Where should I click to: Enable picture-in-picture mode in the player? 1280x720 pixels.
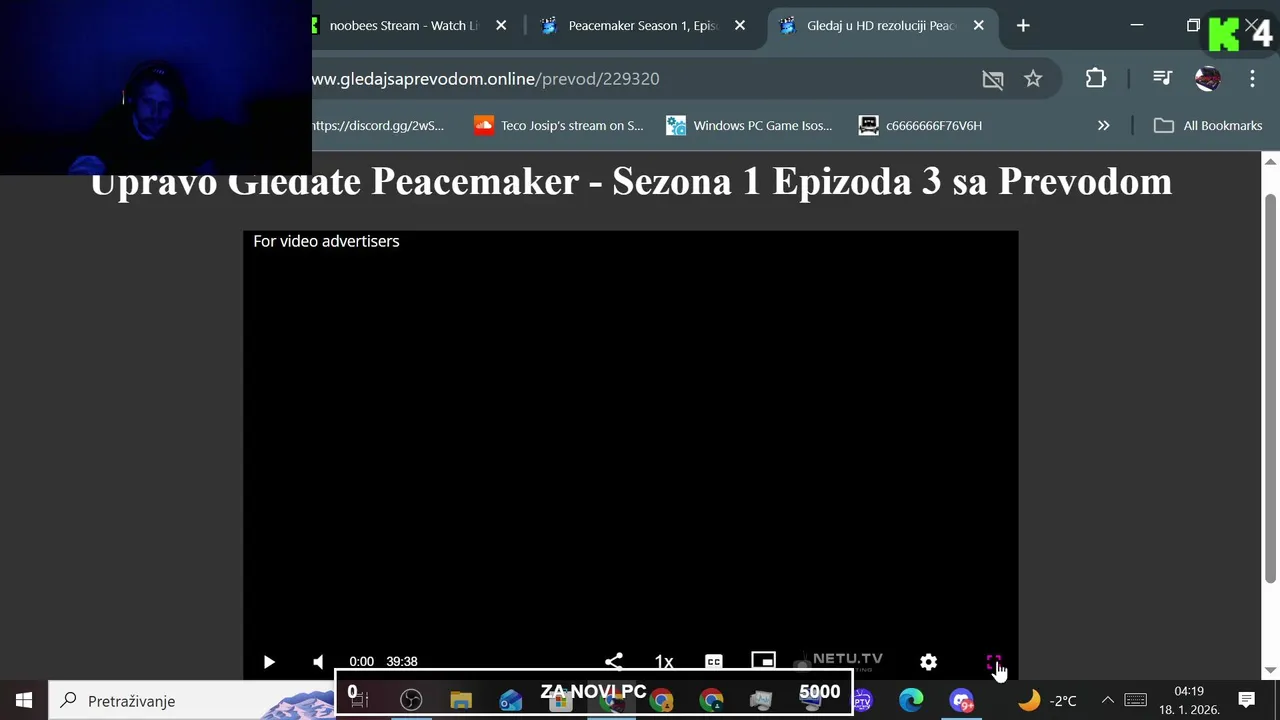click(x=763, y=661)
